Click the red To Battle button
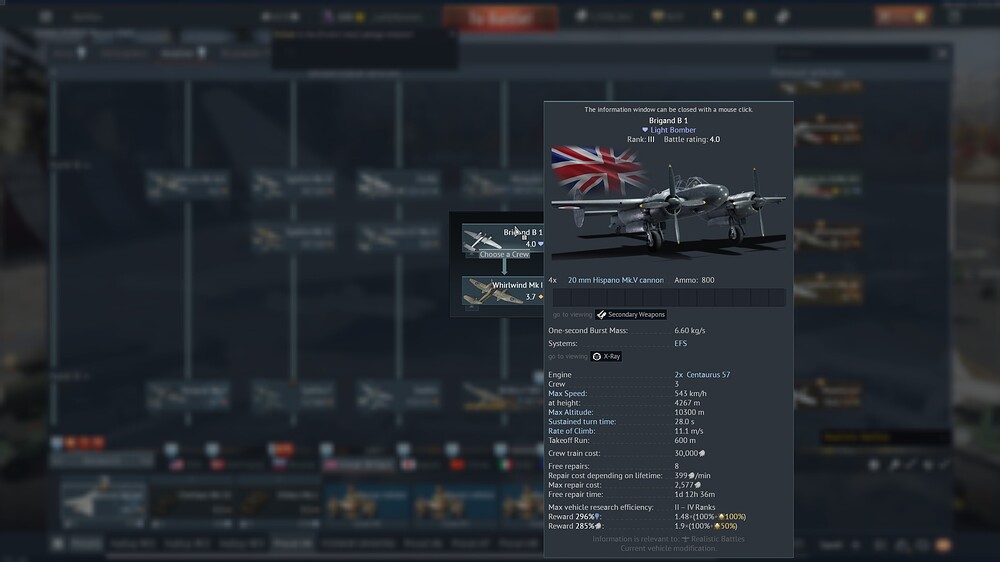Screen dimensions: 1000x562 coord(500,18)
